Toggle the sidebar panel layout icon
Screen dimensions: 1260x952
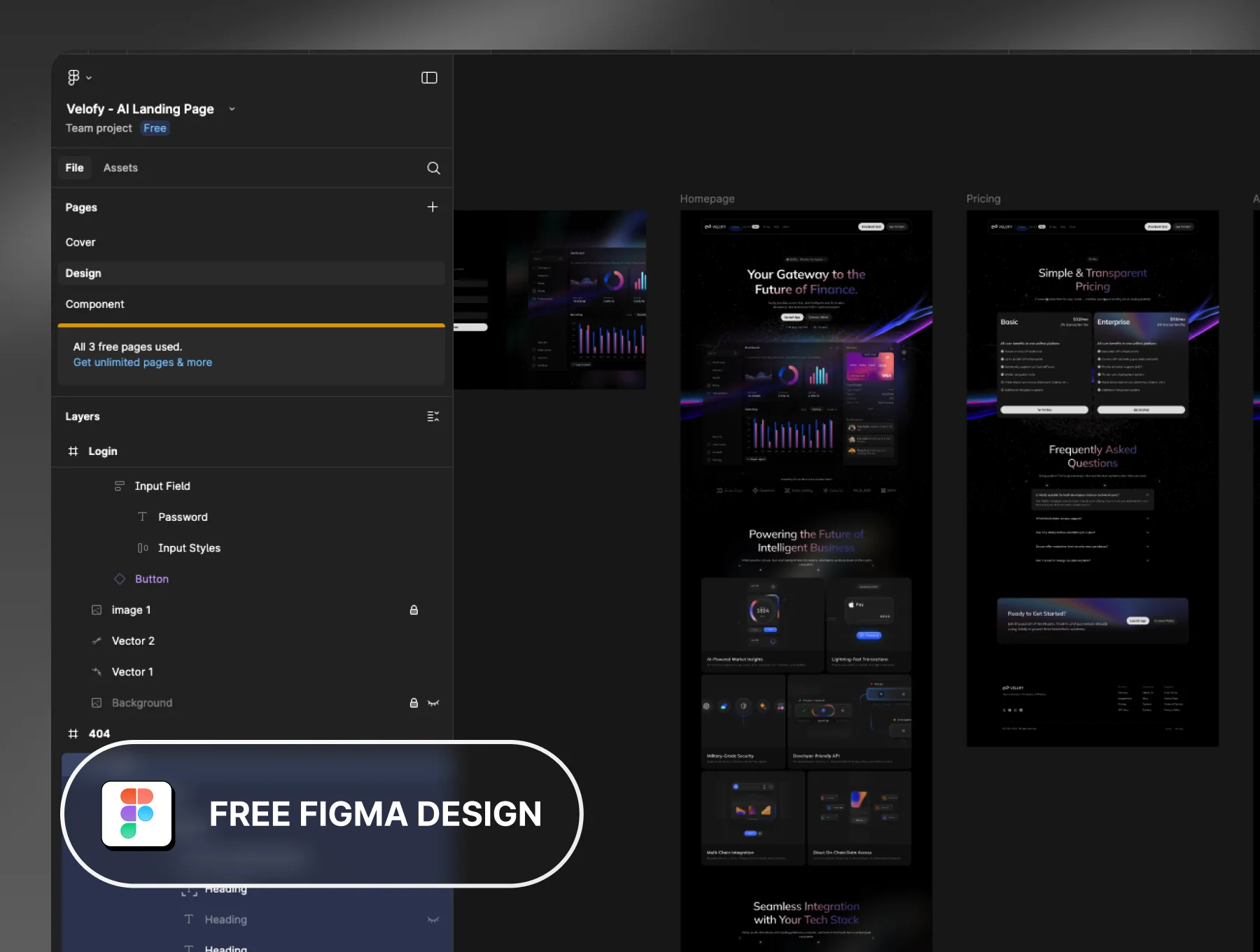429,78
